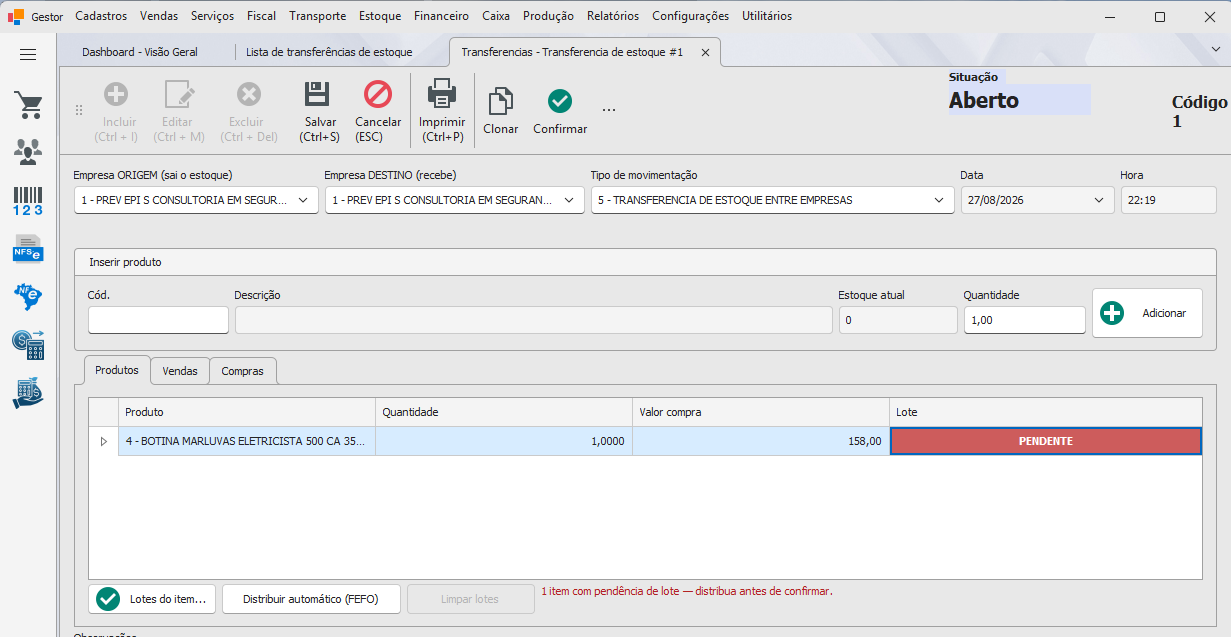The height and width of the screenshot is (637, 1231).
Task: Click the Editar pencil toolbar icon
Action: tap(180, 95)
